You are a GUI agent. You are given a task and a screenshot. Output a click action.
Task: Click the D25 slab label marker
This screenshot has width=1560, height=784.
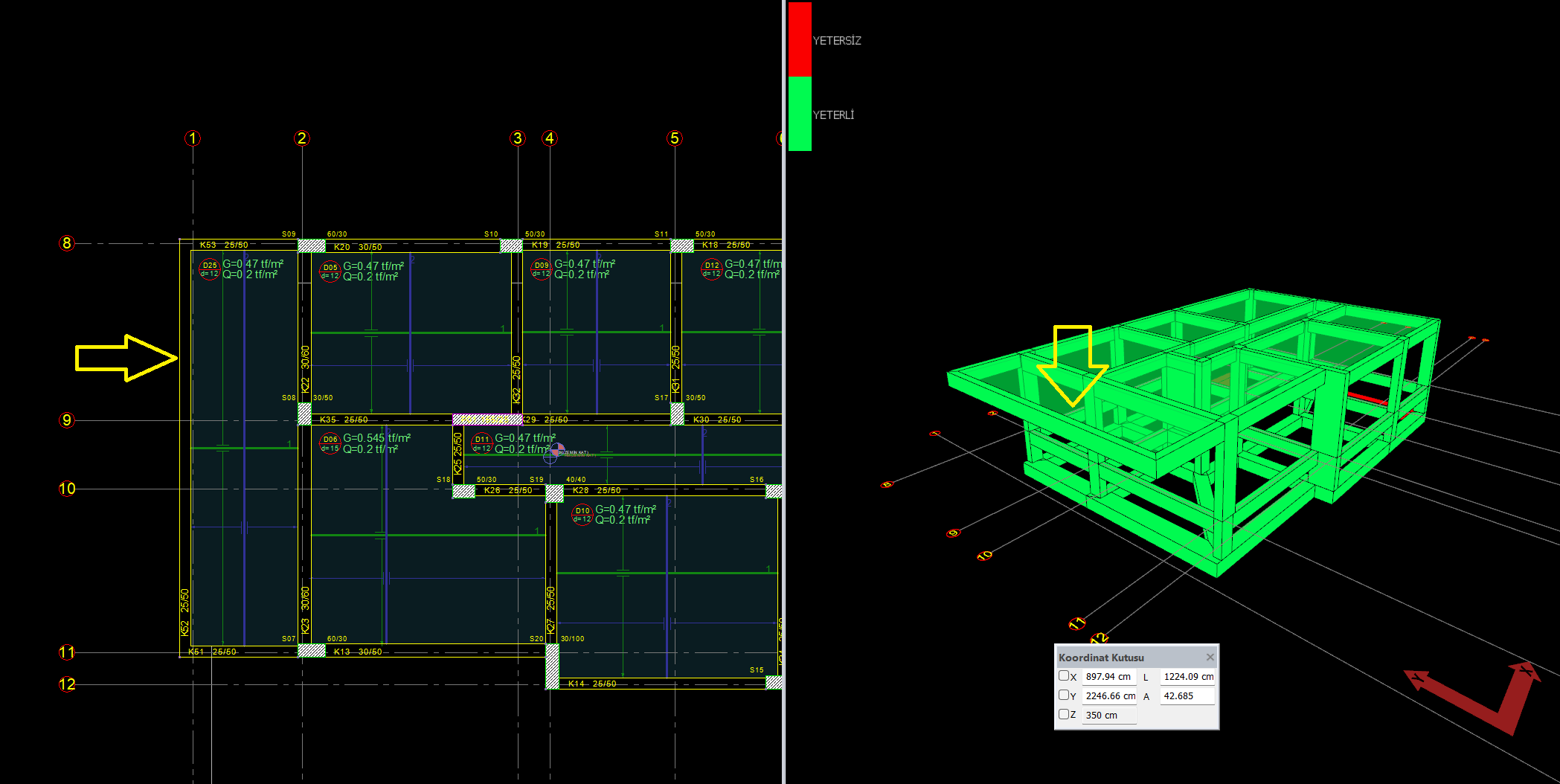[210, 269]
